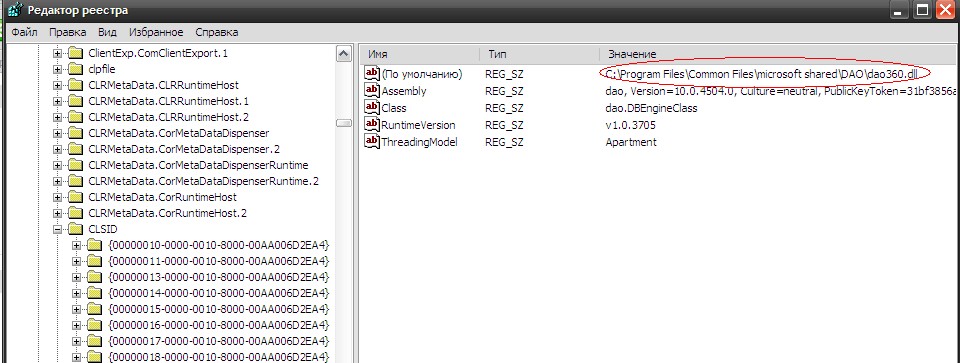Sort values by the Имя column header

point(419,54)
